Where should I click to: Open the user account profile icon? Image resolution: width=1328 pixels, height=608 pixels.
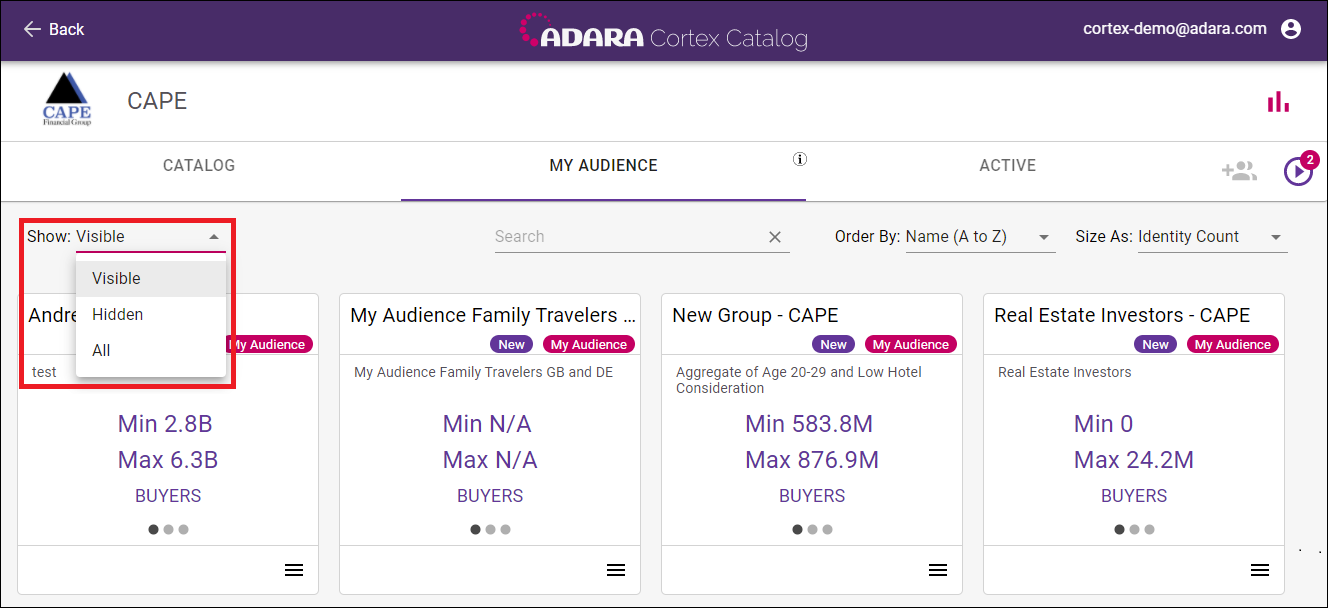[1291, 29]
